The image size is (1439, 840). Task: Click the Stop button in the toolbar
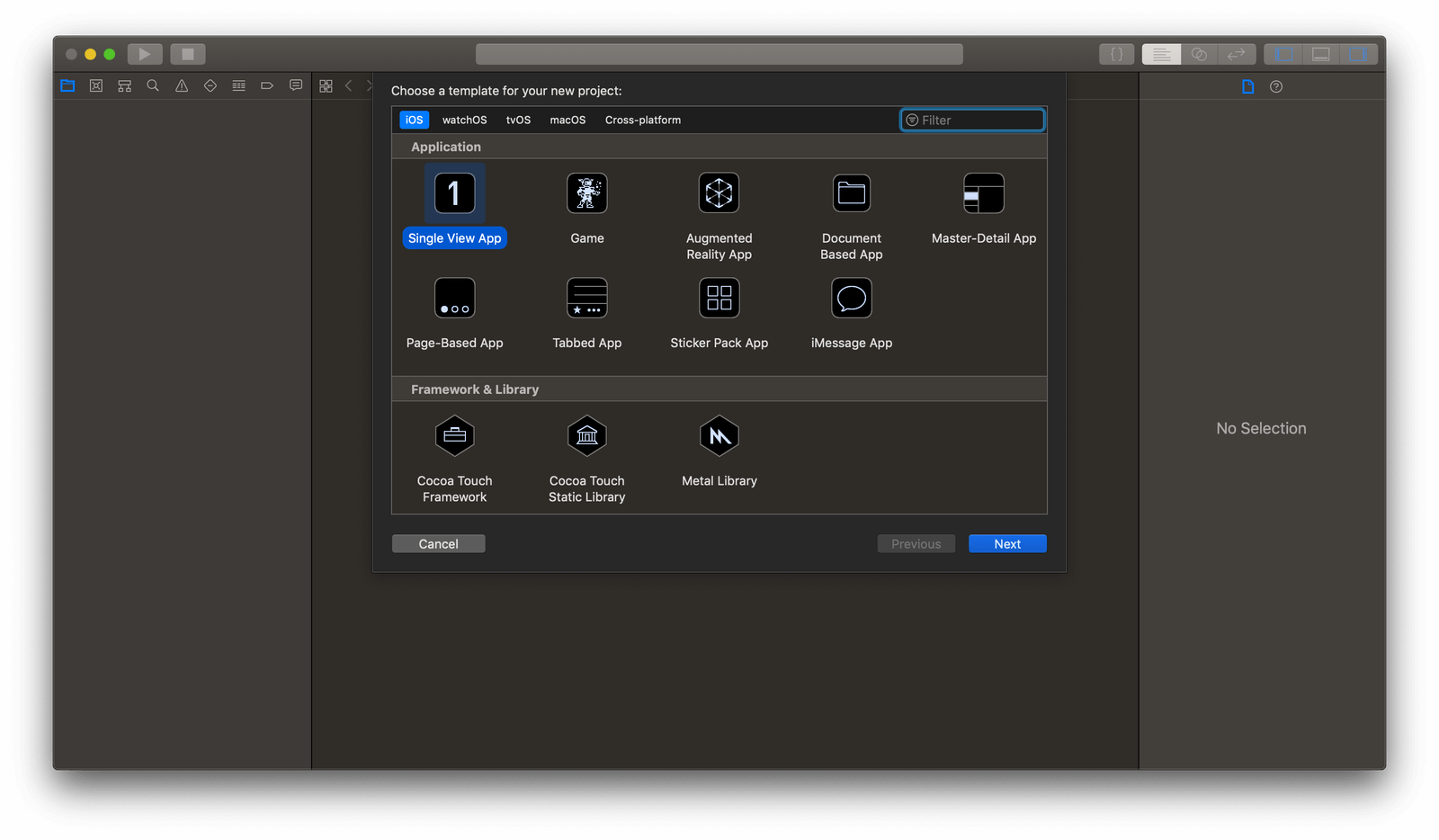(188, 53)
